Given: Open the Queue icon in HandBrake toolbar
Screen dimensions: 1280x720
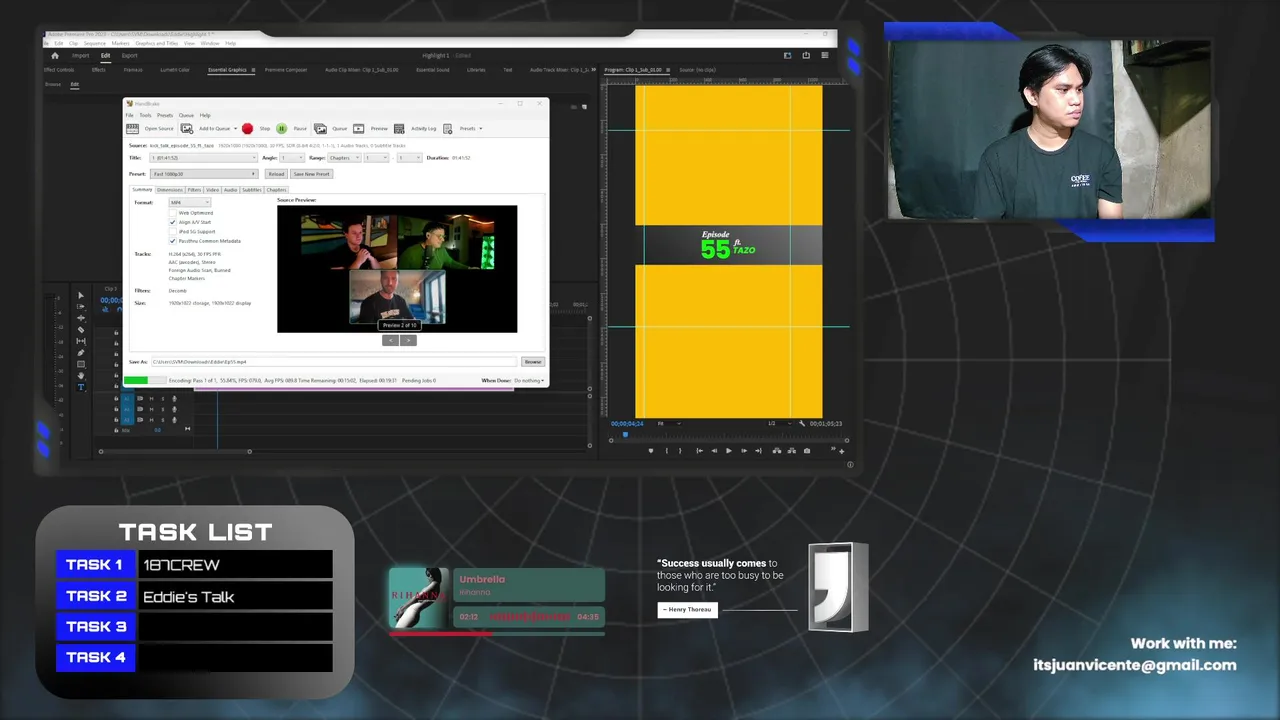Looking at the screenshot, I should 320,128.
